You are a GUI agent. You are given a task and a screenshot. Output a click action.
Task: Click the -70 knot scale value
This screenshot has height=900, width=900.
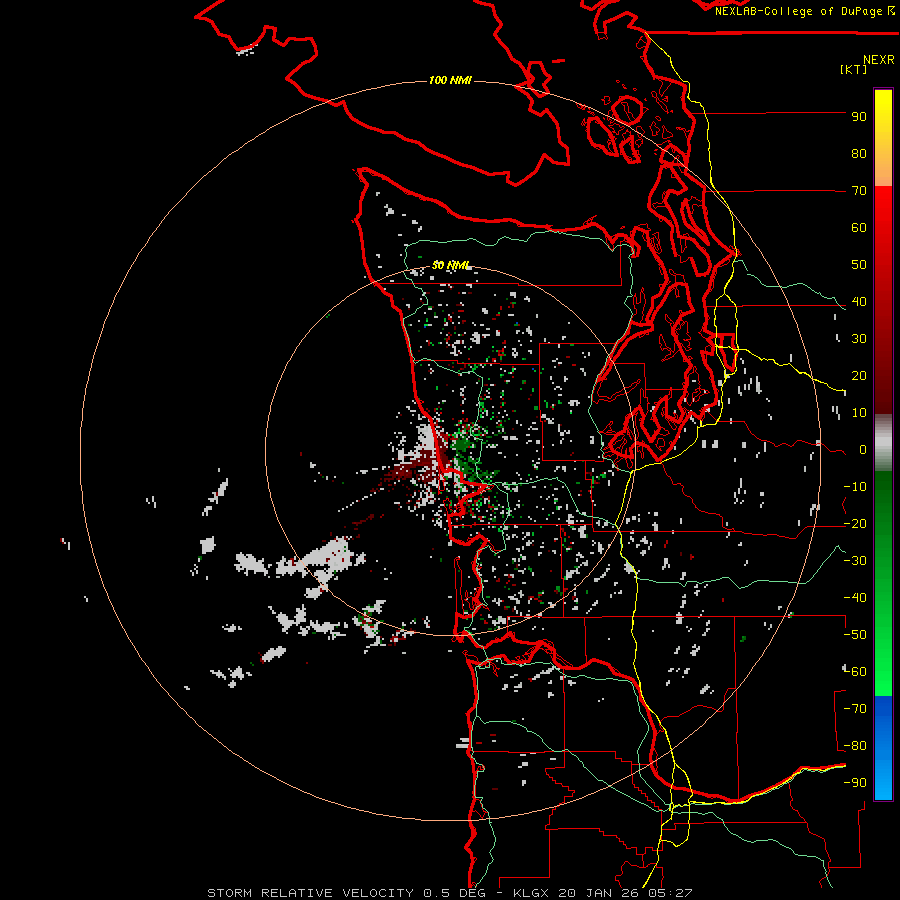pos(855,709)
